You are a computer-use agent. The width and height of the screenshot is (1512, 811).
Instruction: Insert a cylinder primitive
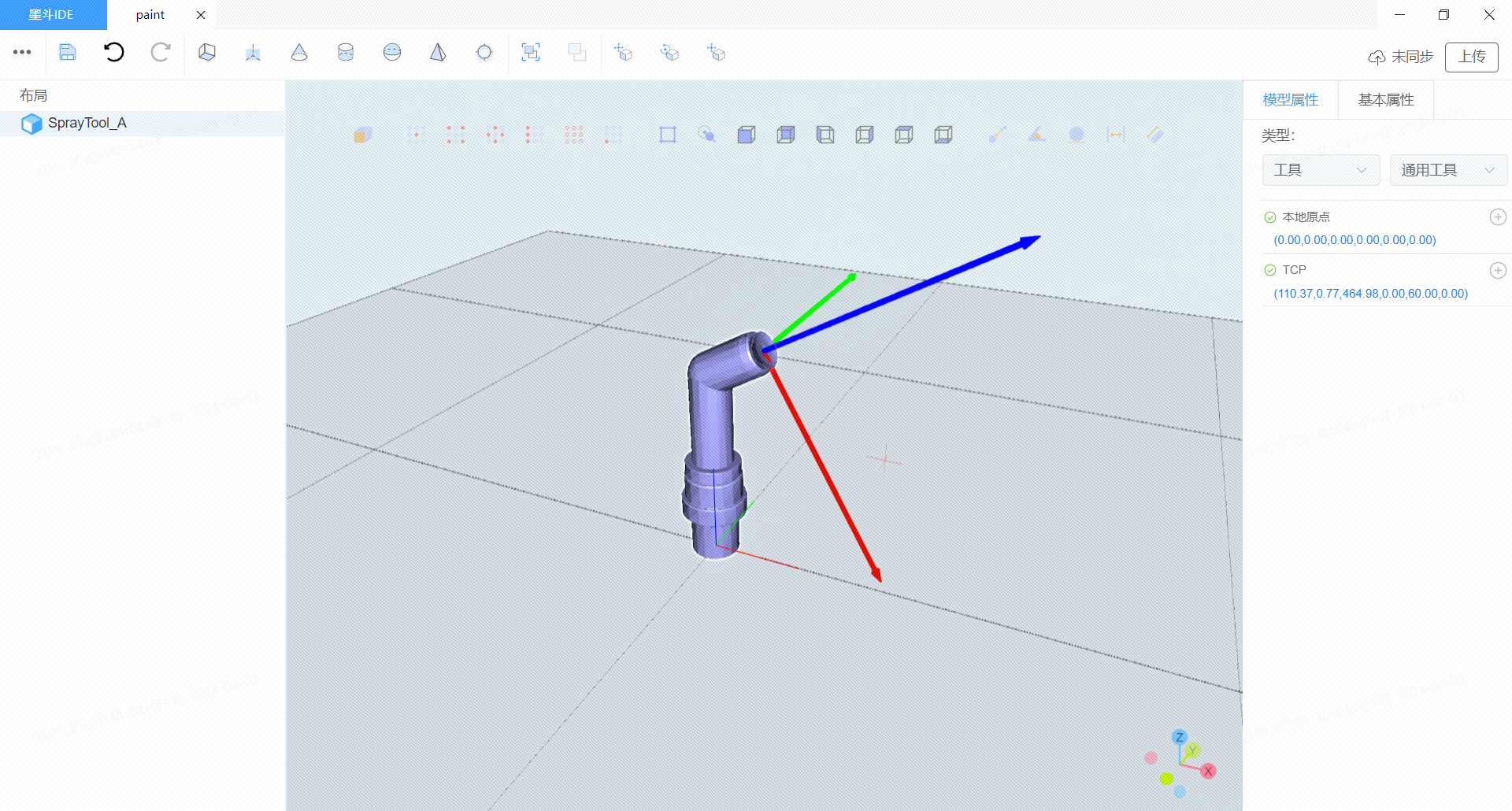point(346,53)
